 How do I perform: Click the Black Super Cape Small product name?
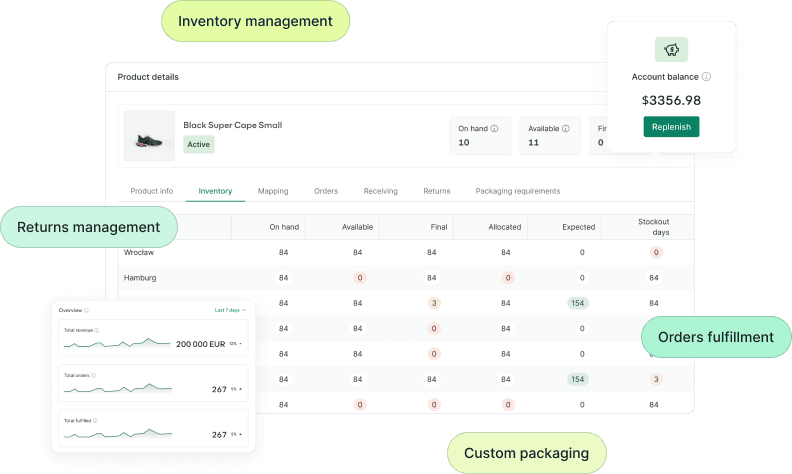(x=232, y=125)
